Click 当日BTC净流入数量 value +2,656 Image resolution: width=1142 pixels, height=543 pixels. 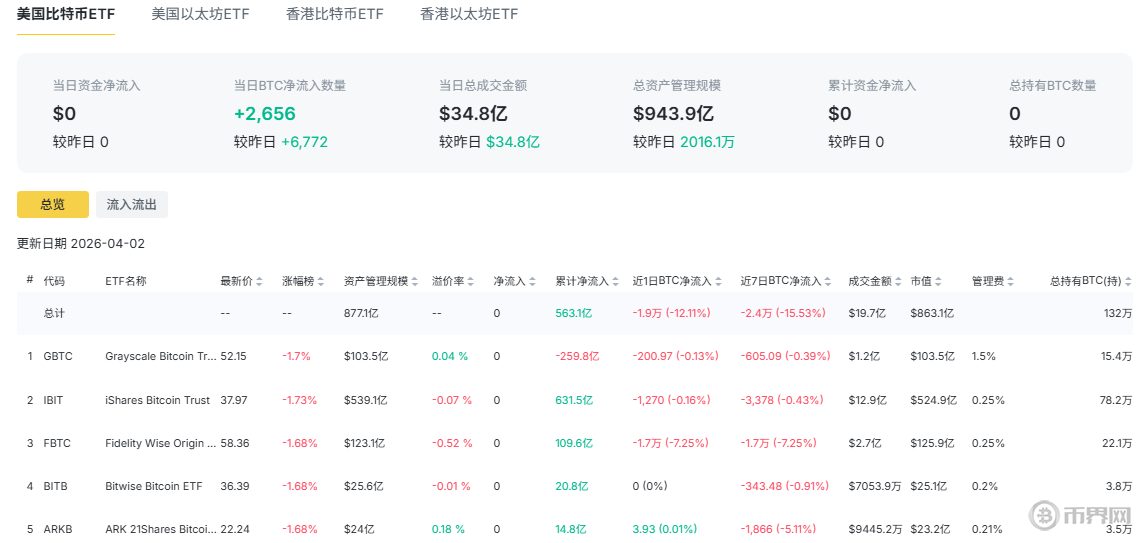click(264, 114)
